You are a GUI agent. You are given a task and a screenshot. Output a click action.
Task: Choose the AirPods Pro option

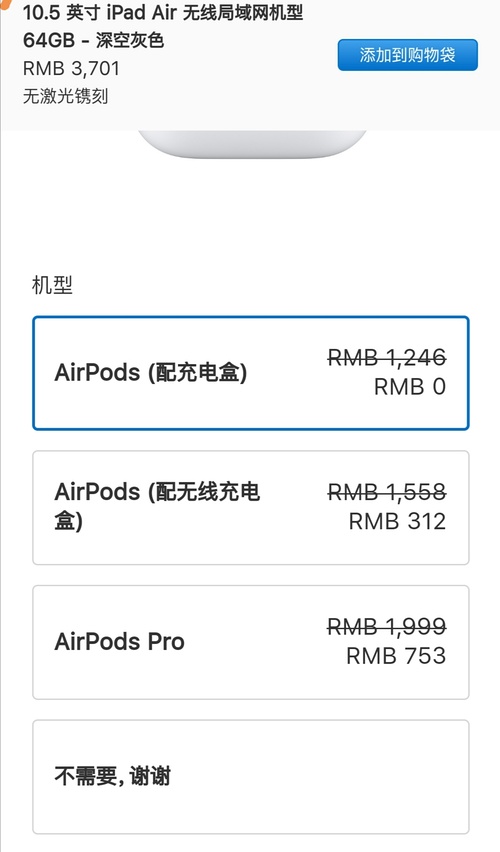pos(251,642)
